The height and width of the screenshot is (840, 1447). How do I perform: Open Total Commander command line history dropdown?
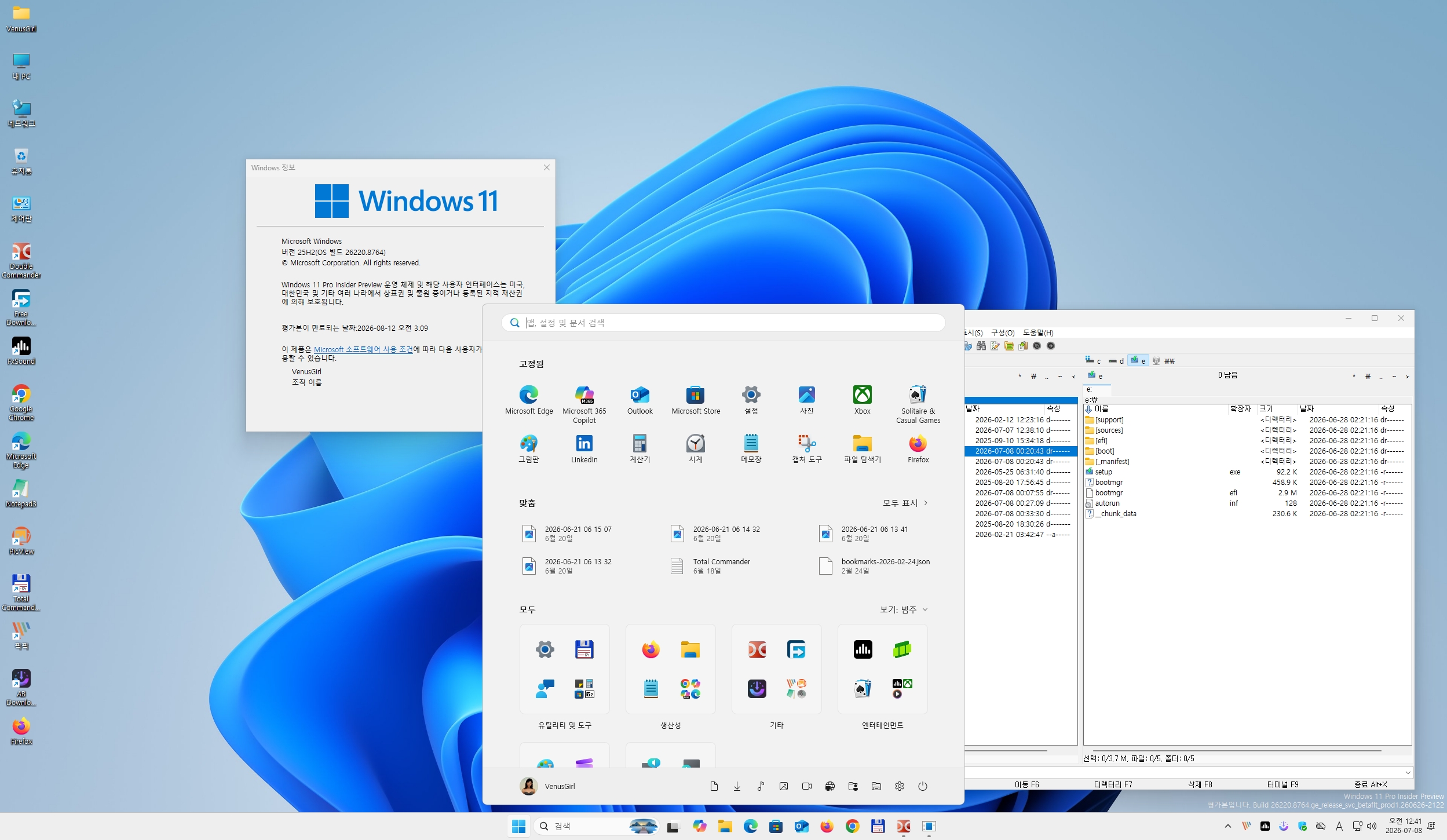click(x=1408, y=772)
